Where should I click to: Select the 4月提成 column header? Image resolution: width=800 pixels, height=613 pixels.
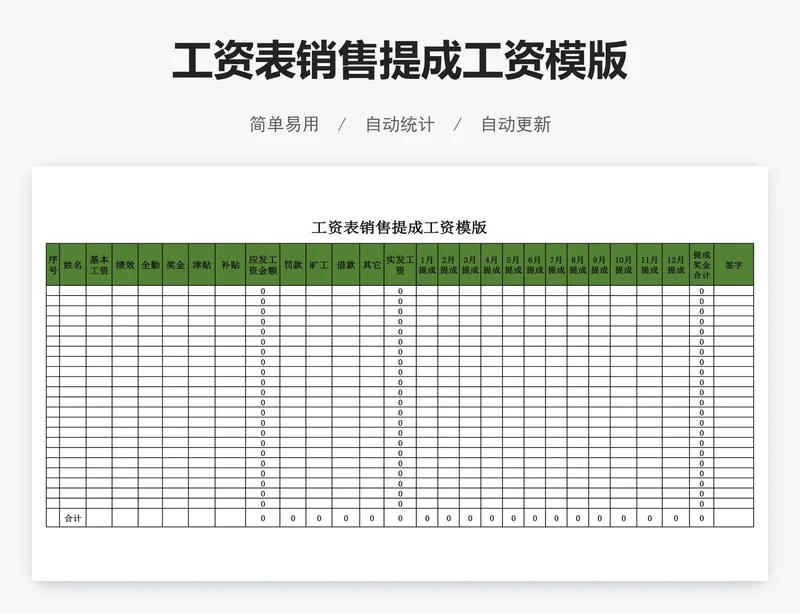coord(491,264)
